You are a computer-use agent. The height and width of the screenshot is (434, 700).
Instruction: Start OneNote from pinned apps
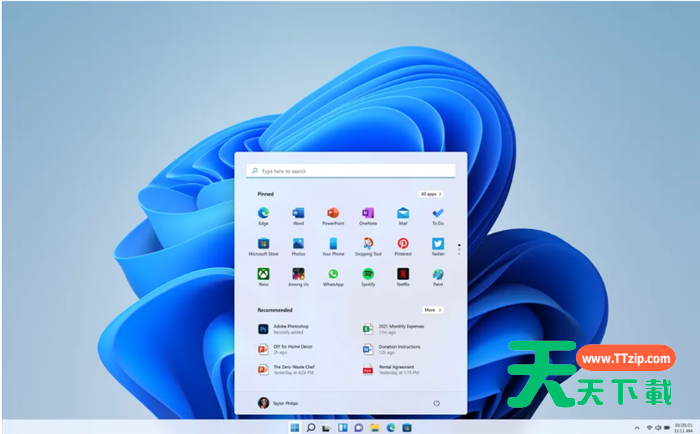coord(368,216)
